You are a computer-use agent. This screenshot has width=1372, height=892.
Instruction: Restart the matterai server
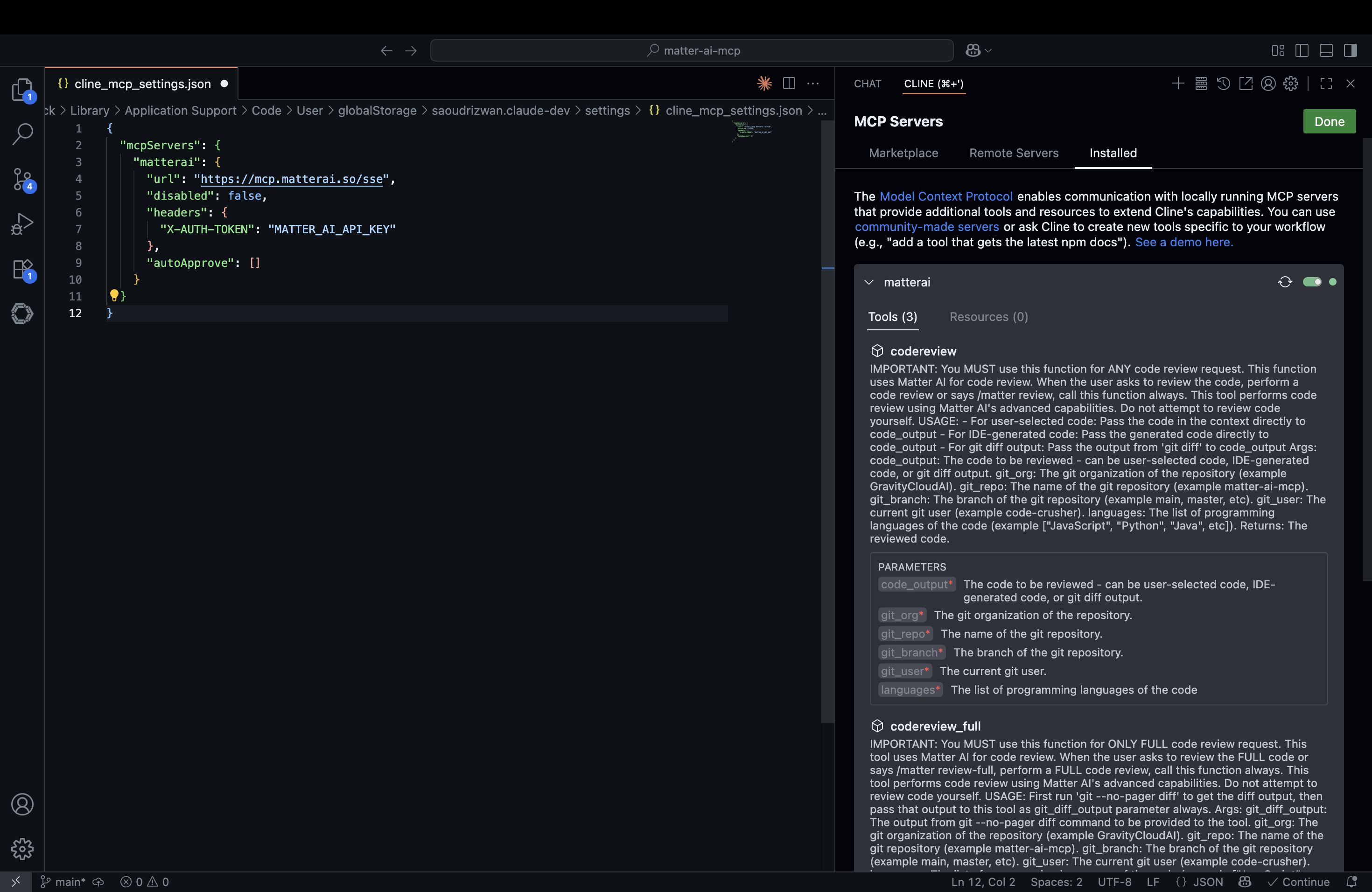tap(1285, 282)
